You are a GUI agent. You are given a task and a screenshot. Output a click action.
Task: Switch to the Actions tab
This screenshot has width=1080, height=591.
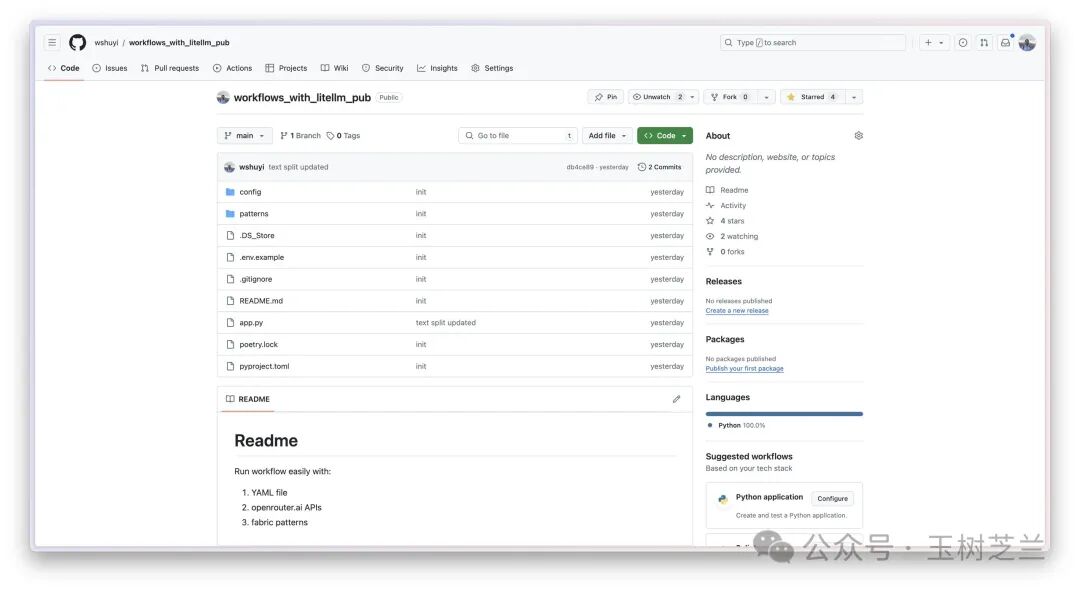pos(232,68)
